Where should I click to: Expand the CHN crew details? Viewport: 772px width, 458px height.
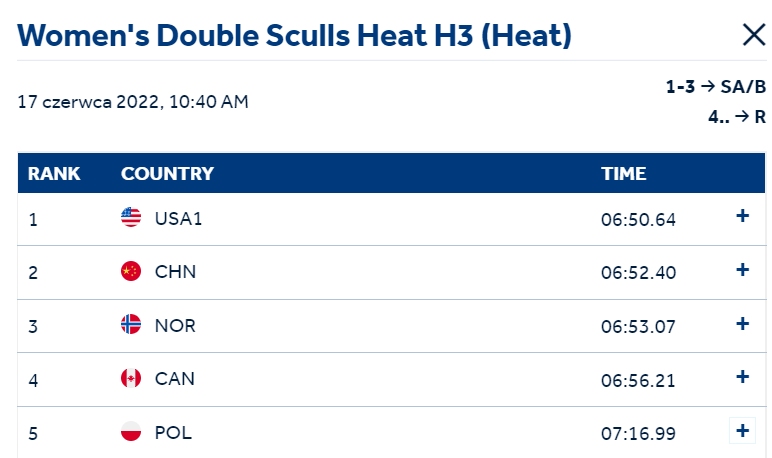(x=742, y=270)
